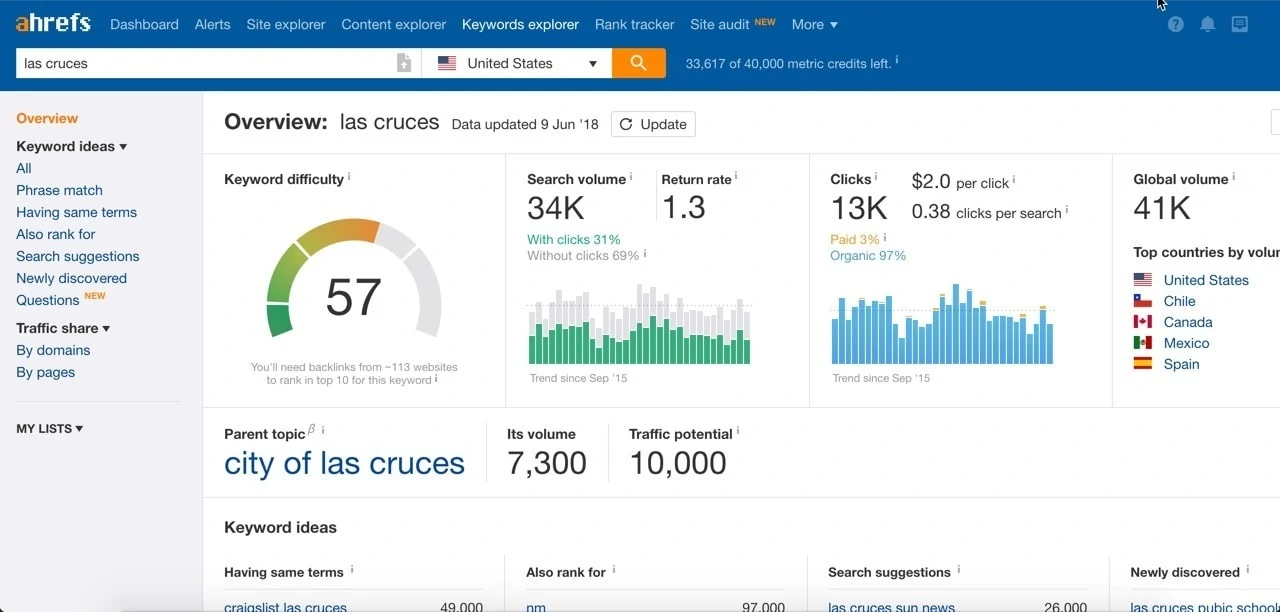Run the search with the orange magnifier button

pyautogui.click(x=639, y=63)
